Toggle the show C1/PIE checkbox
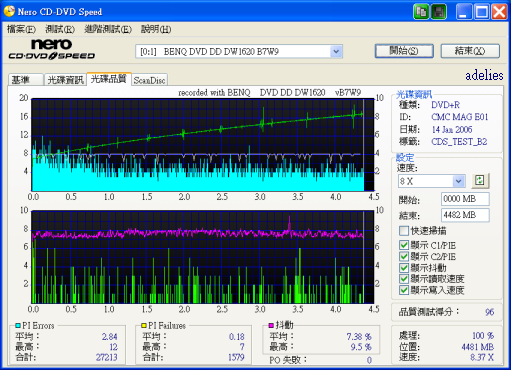Image resolution: width=511 pixels, height=370 pixels. click(404, 245)
